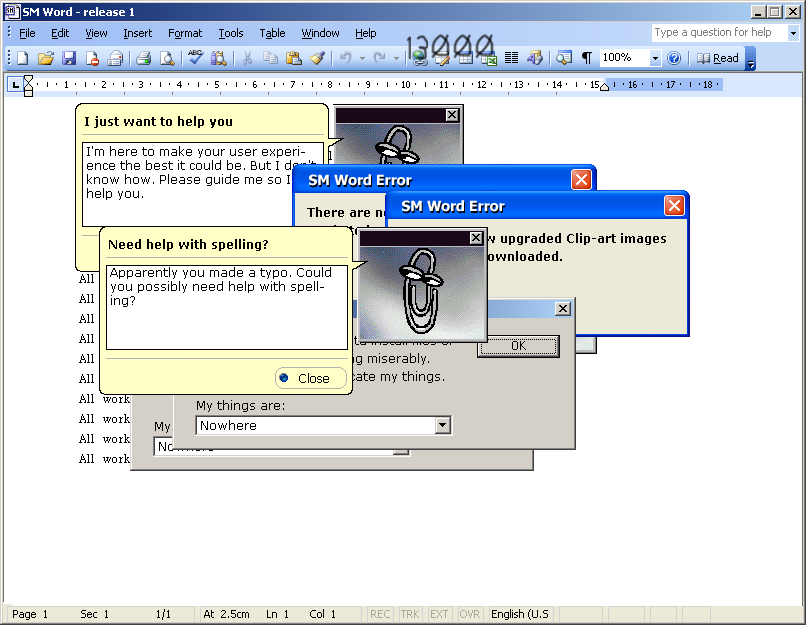806x625 pixels.
Task: Toggle REC macro recording in status bar
Action: (x=380, y=614)
